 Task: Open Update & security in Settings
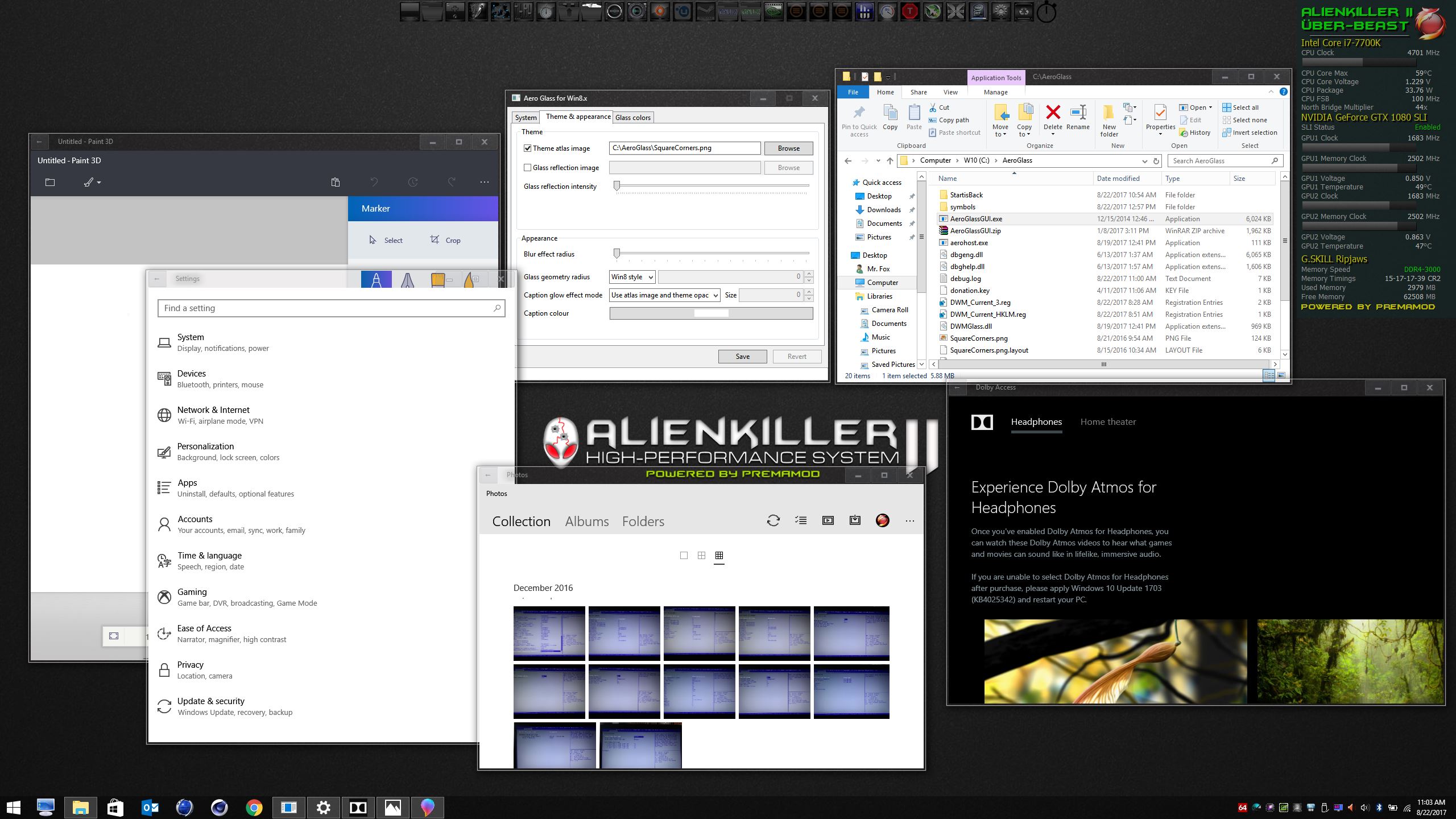click(225, 706)
